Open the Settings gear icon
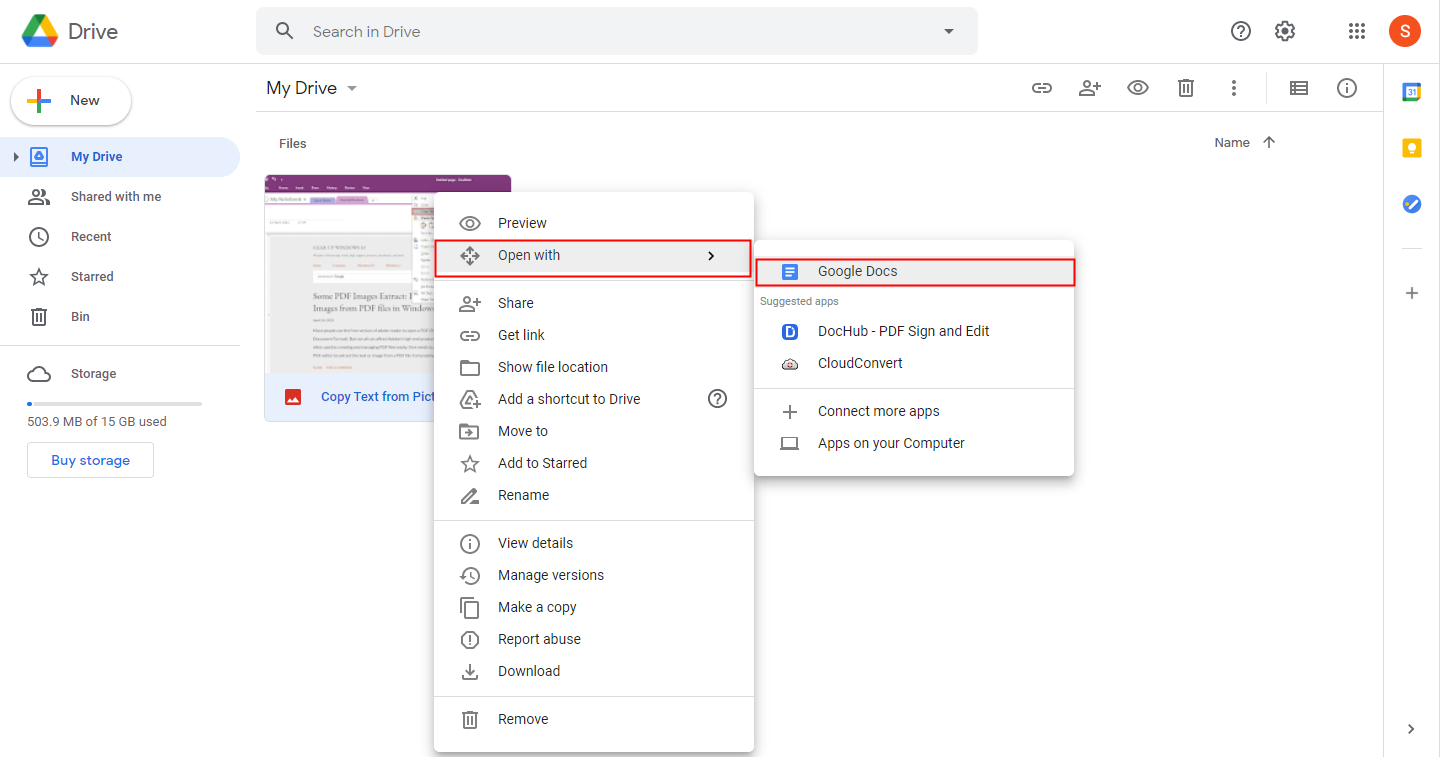 point(1285,31)
